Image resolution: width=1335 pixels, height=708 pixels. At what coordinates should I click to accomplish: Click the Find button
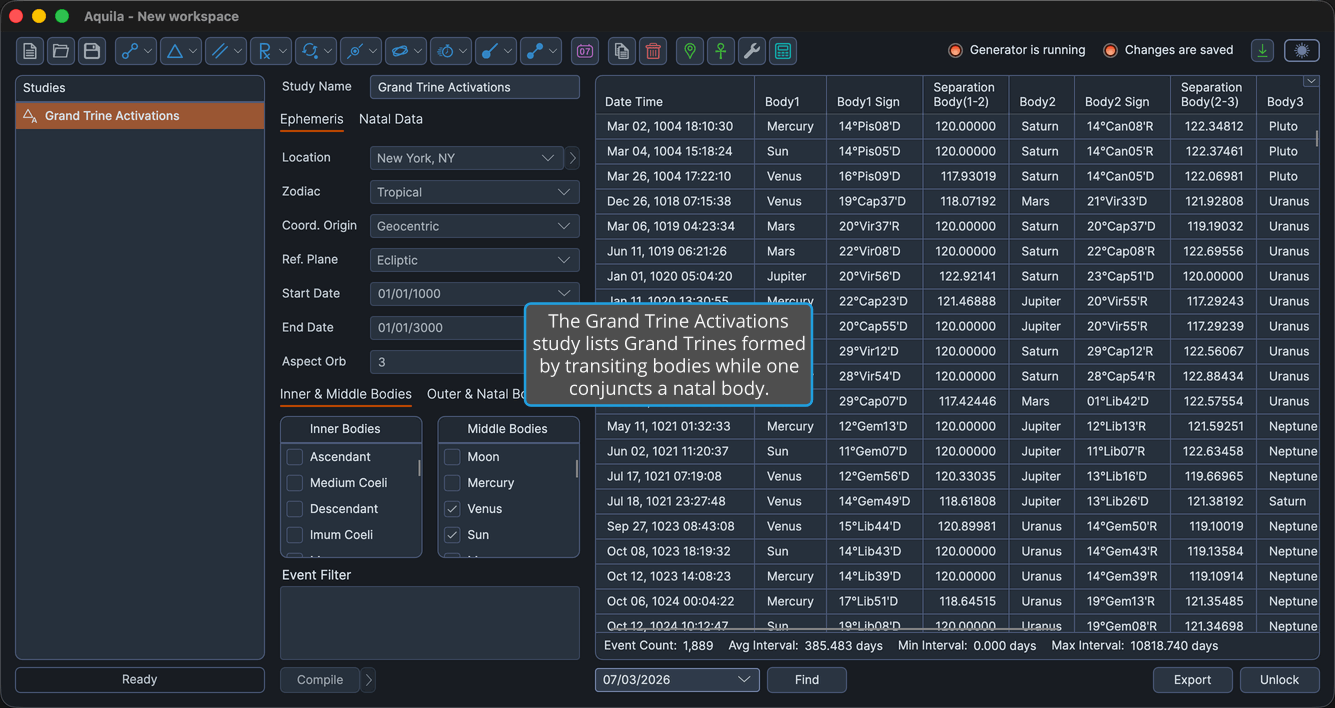point(807,680)
